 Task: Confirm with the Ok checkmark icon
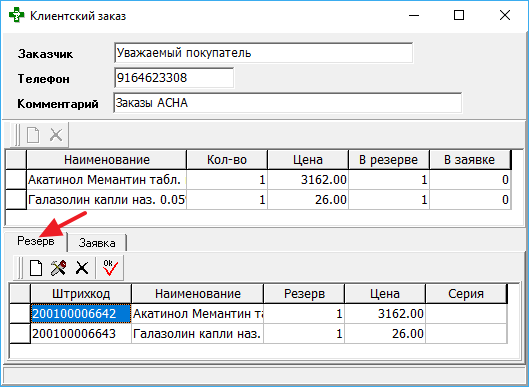coord(110,268)
